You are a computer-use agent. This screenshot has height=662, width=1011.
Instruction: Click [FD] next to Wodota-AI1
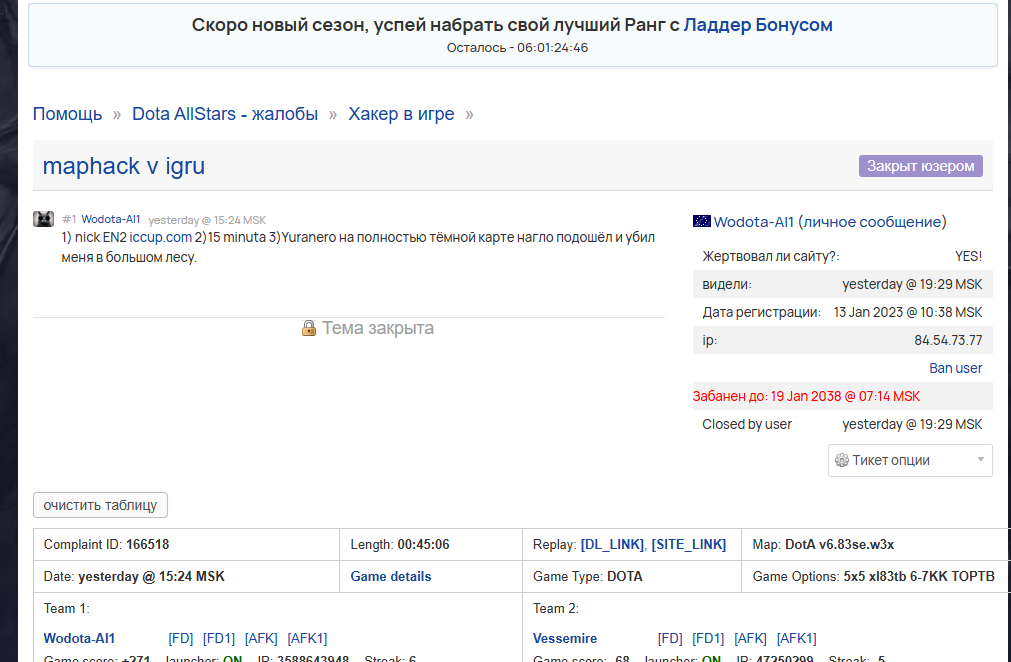coord(181,638)
